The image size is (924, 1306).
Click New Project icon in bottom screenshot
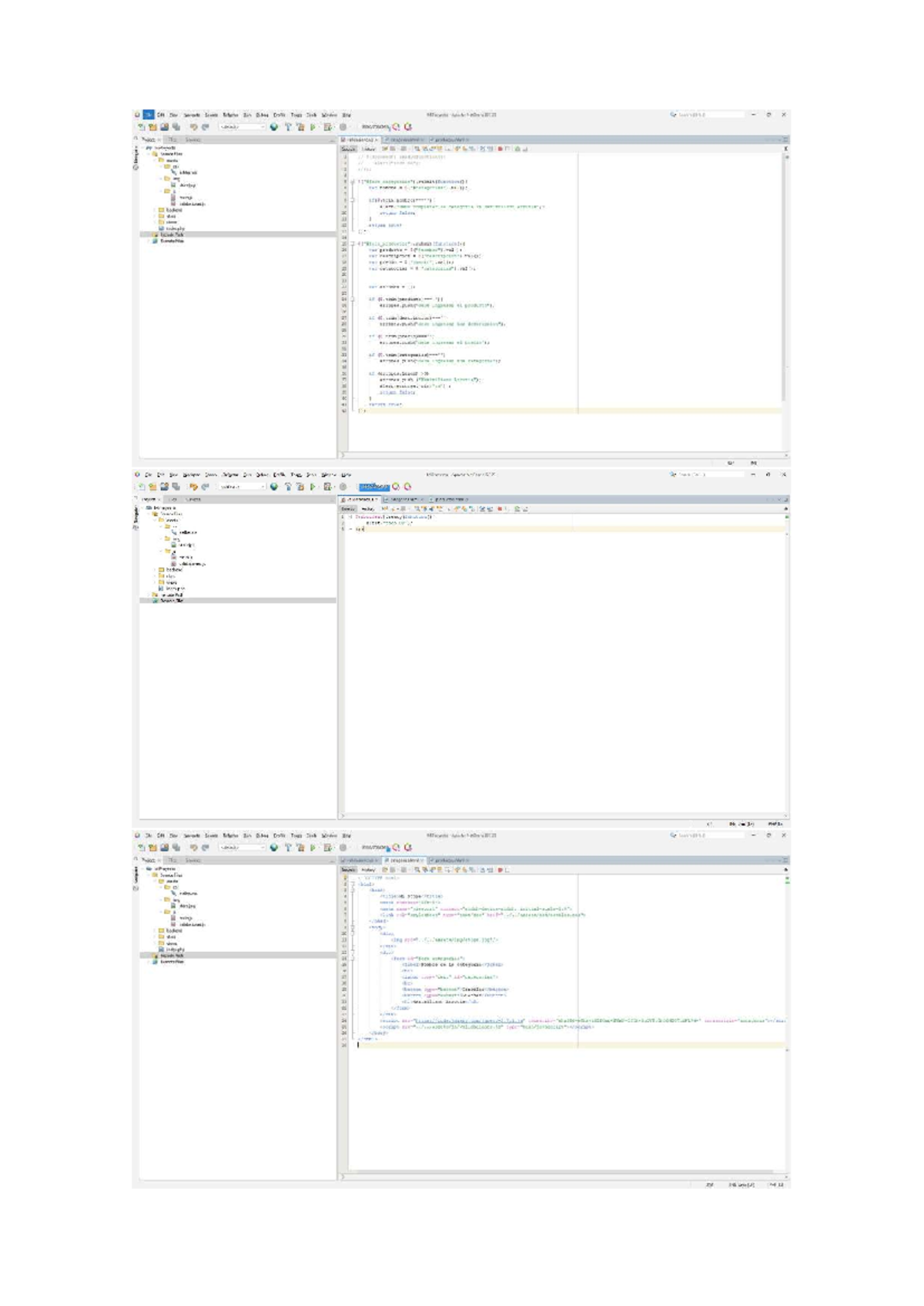pyautogui.click(x=152, y=848)
